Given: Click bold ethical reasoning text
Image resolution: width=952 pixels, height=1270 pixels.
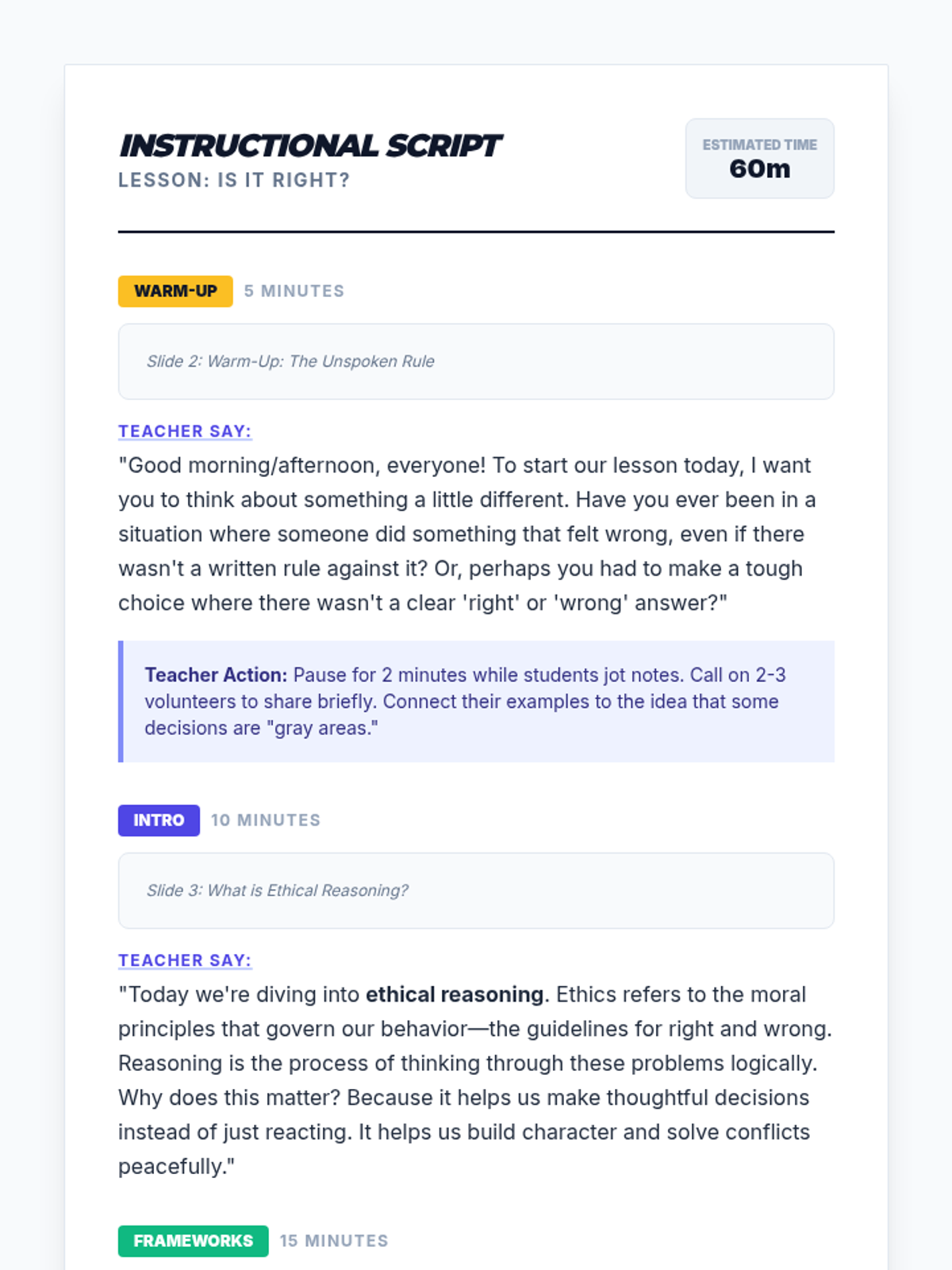Looking at the screenshot, I should coord(455,995).
